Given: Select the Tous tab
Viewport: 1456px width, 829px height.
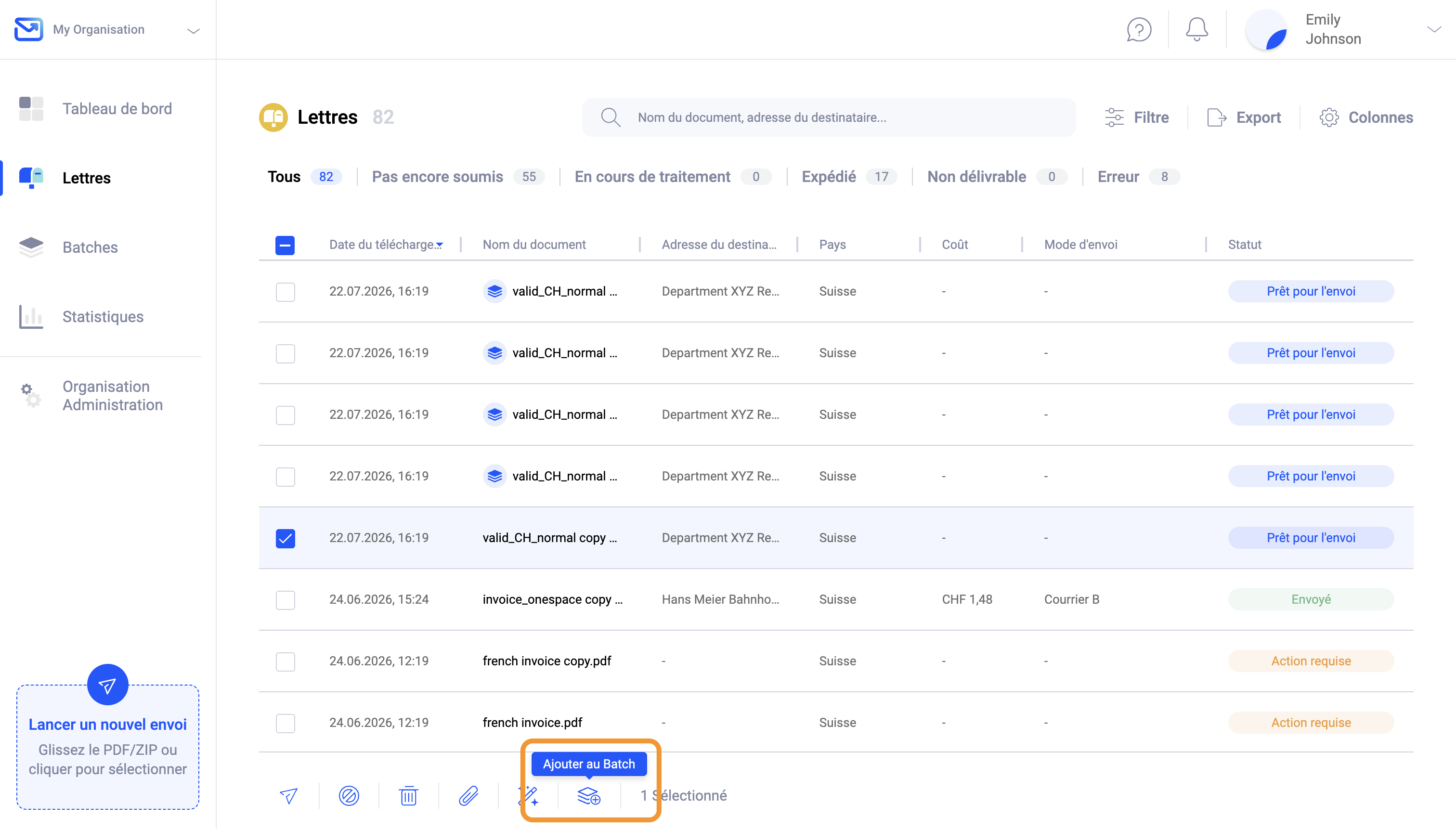Looking at the screenshot, I should (x=304, y=177).
